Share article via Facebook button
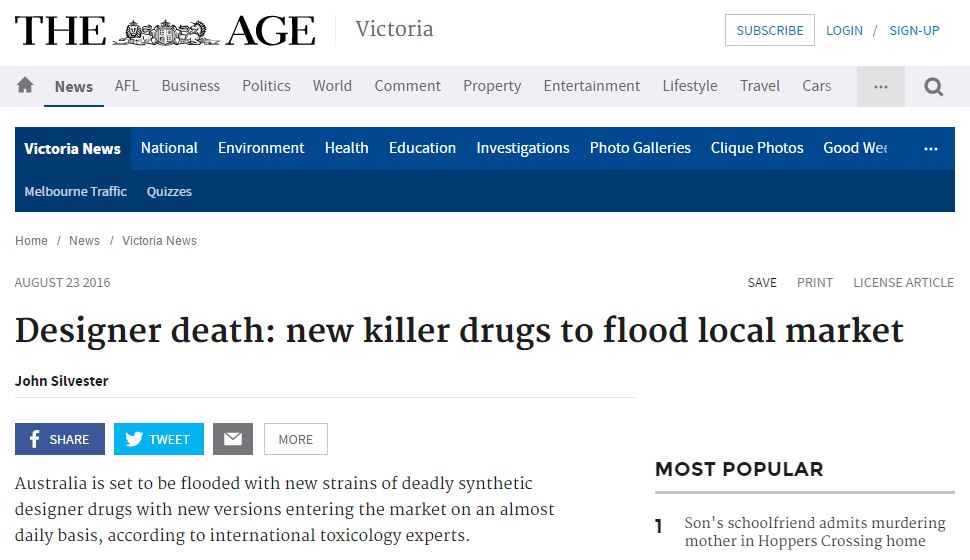 coord(59,439)
